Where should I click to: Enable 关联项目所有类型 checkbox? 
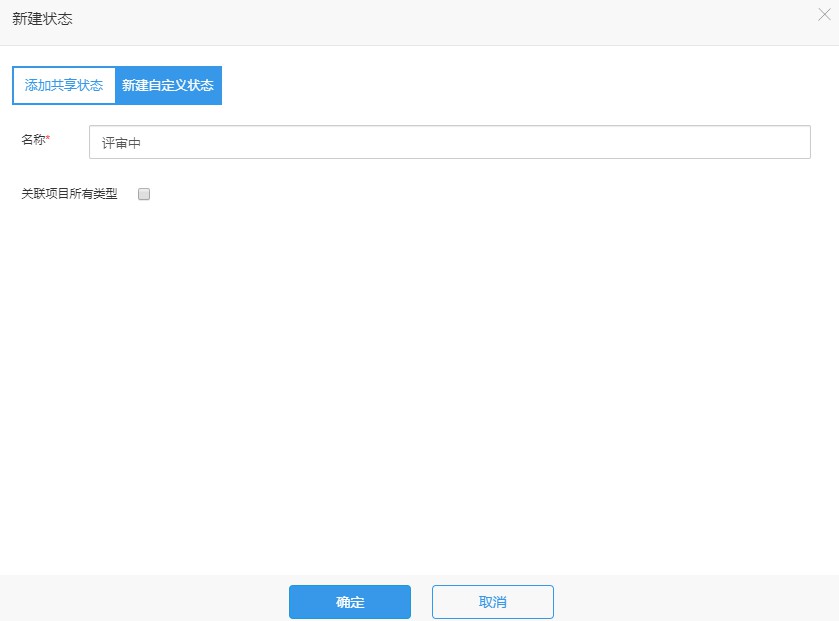click(144, 194)
